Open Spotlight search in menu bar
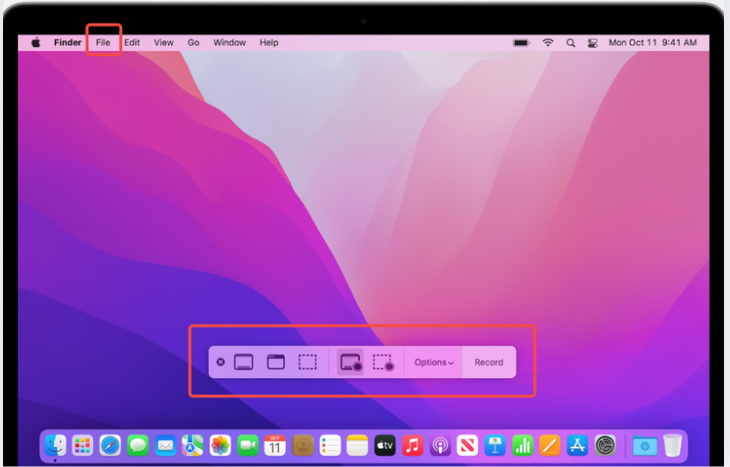 tap(571, 43)
